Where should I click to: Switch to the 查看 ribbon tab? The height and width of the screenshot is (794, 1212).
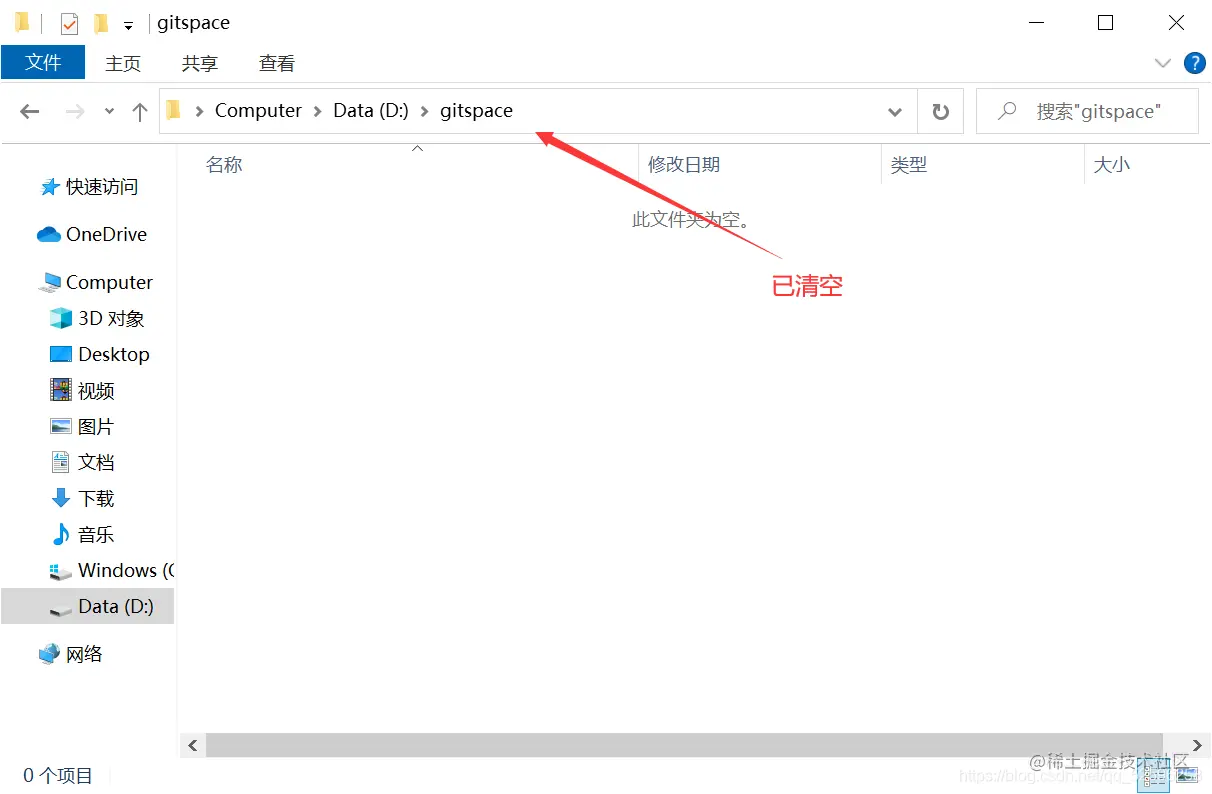pyautogui.click(x=277, y=63)
